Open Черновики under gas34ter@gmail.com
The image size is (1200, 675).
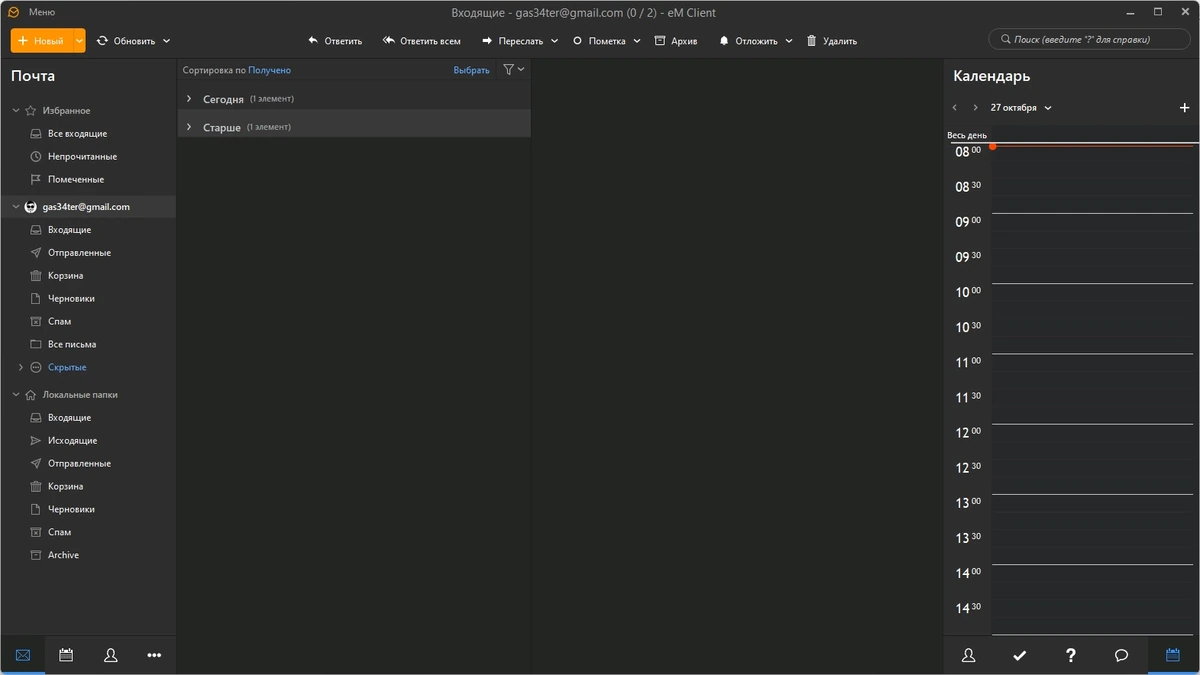tap(71, 299)
